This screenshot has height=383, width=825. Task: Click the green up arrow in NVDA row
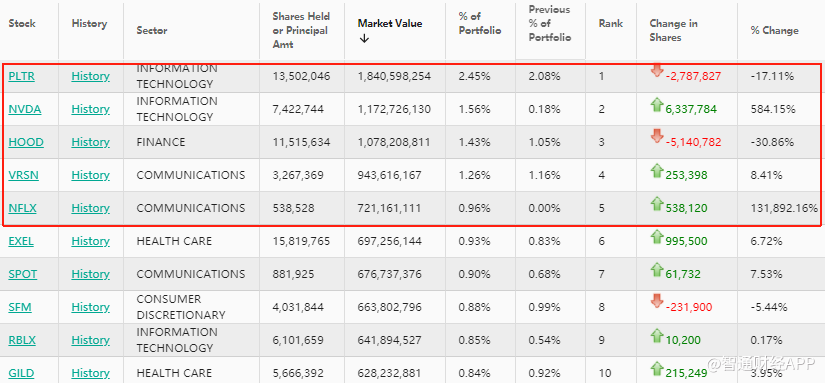point(657,105)
